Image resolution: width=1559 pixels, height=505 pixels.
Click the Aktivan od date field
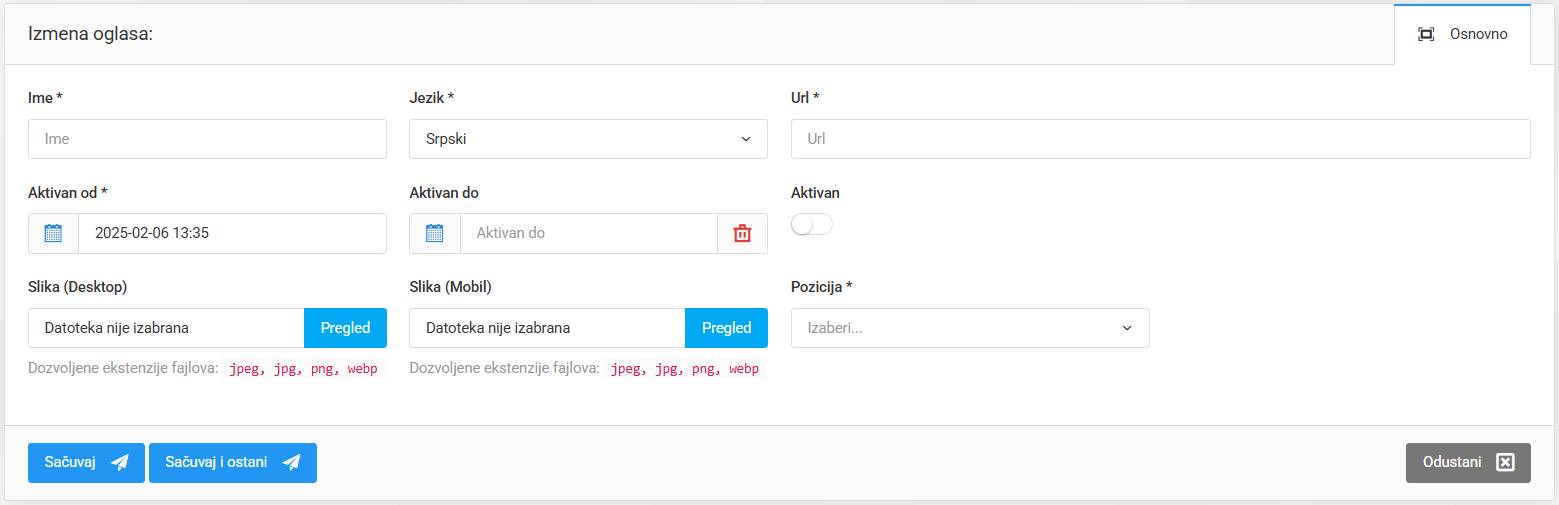[x=232, y=233]
